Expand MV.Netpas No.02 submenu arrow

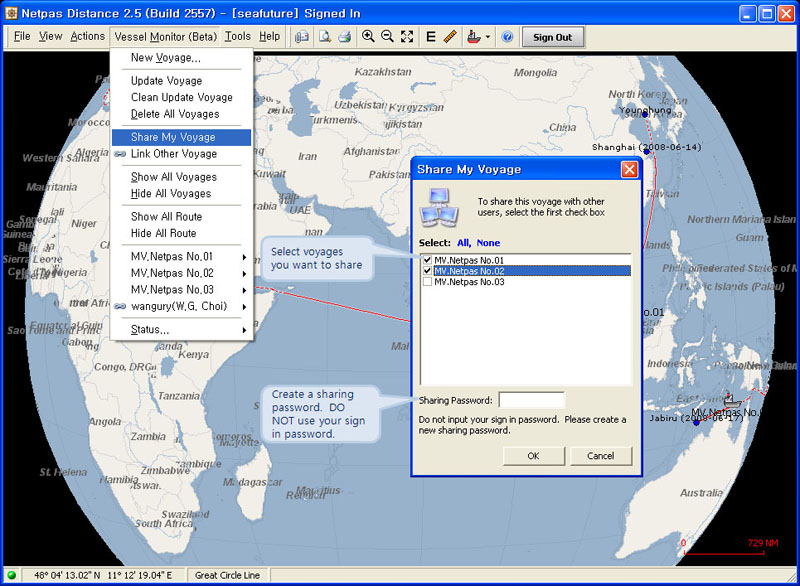(244, 274)
